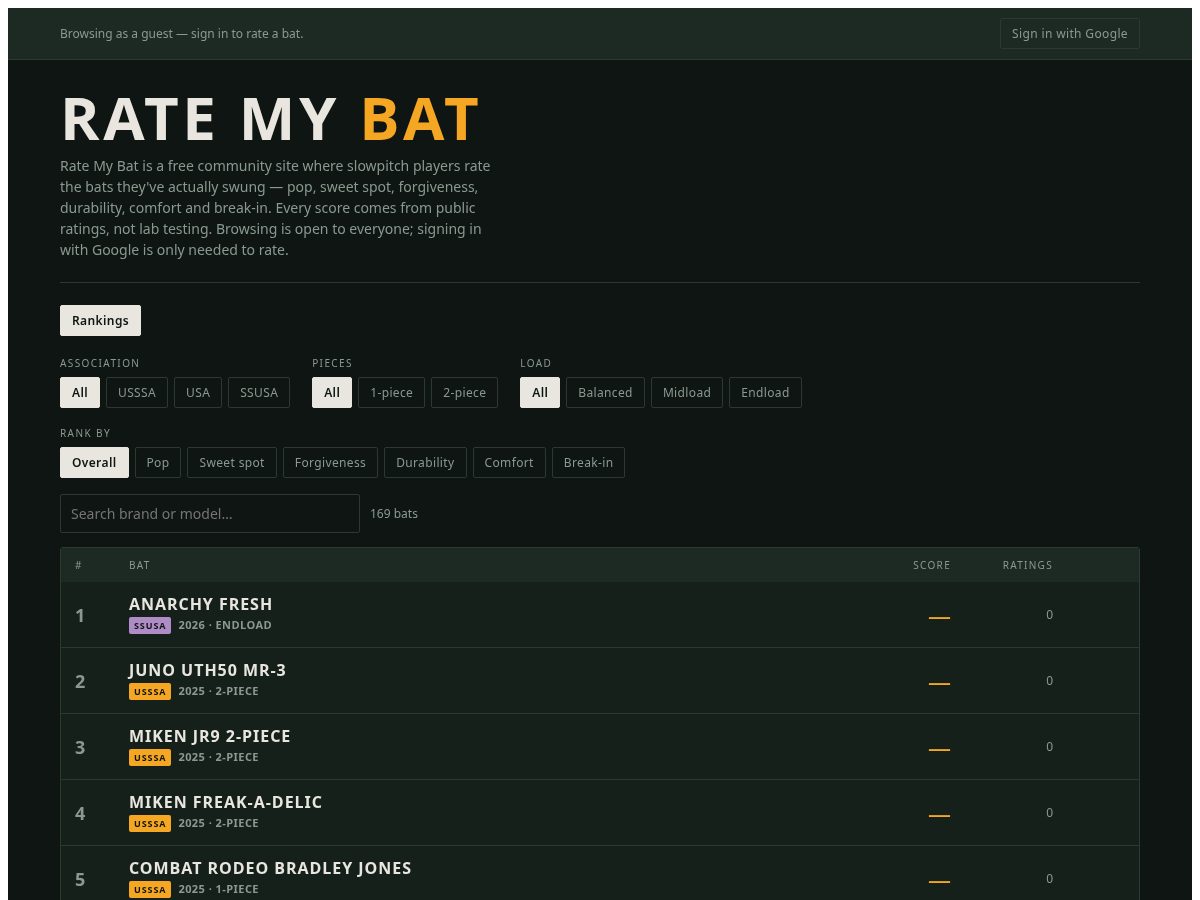Click the ratings count for Juno UTH50 MR-3
Image resolution: width=1200 pixels, height=900 pixels.
[1049, 681]
